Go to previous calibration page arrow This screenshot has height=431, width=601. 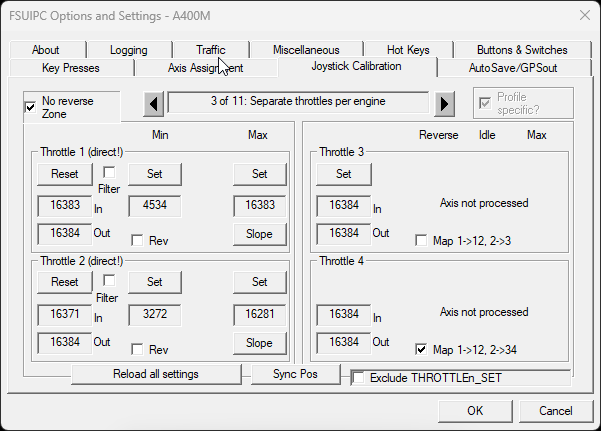point(154,104)
